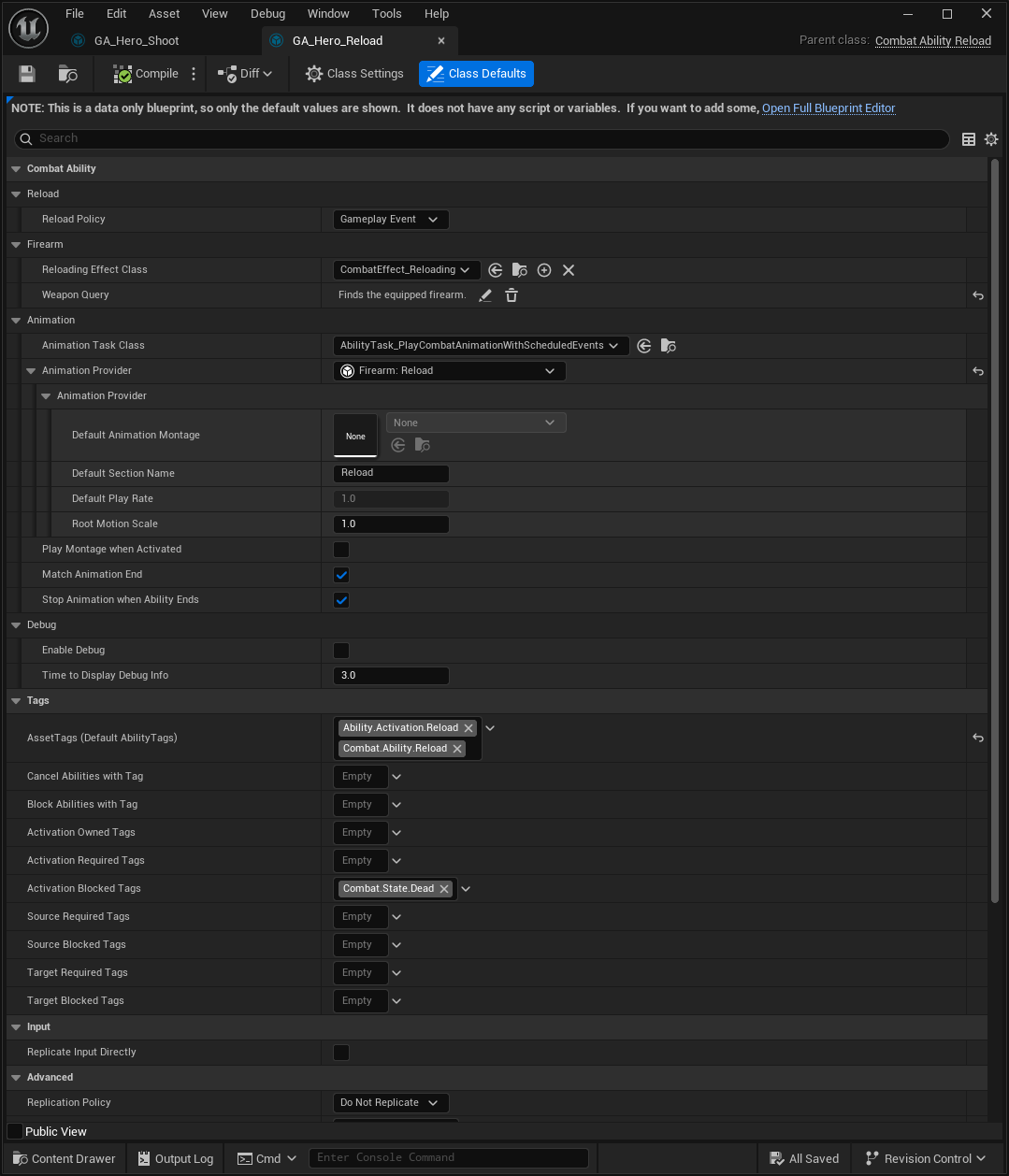Delete the Weapon Query with trash icon
Screen dimensions: 1009x1176
512,295
